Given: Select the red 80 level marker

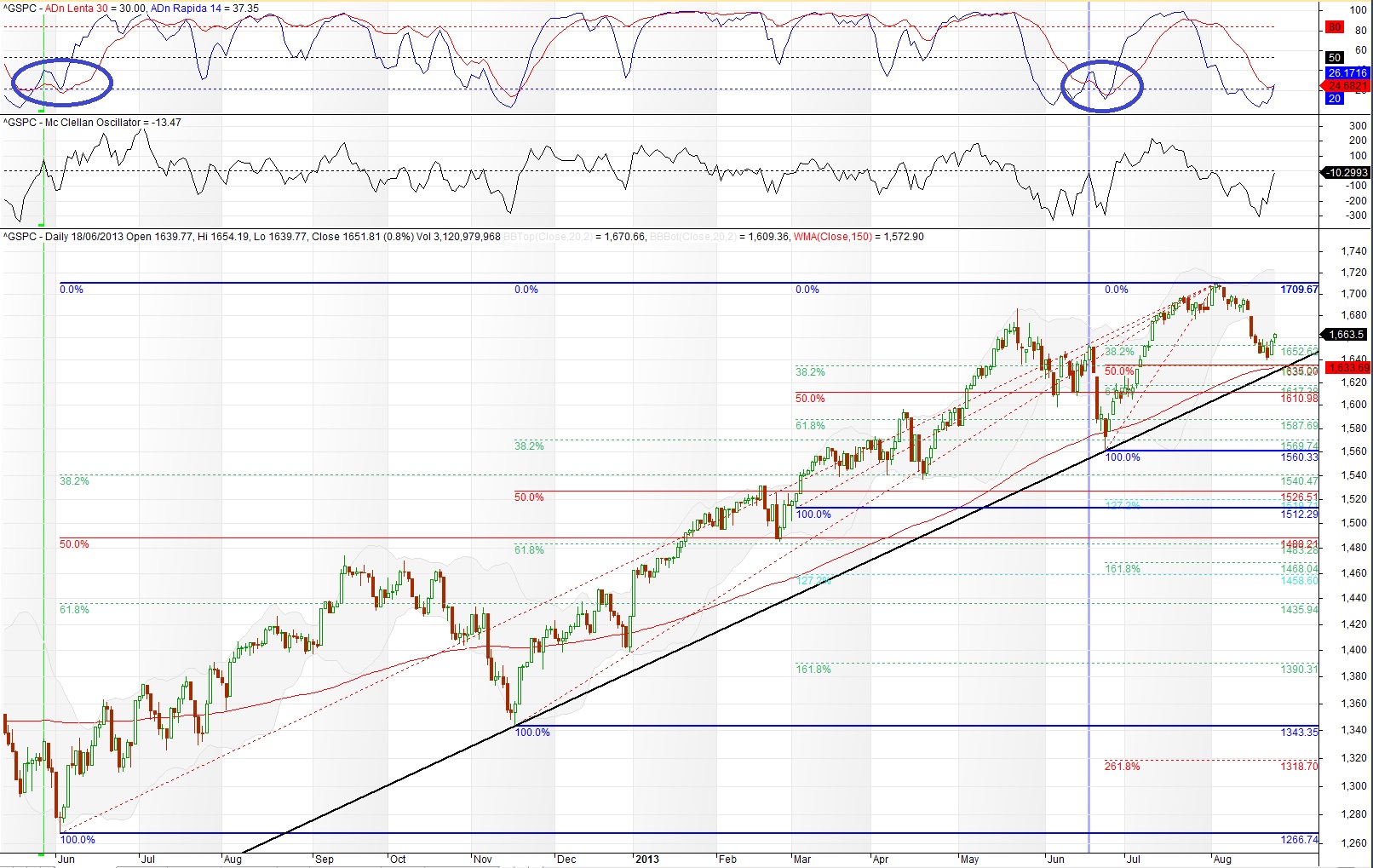Looking at the screenshot, I should click(x=1335, y=28).
